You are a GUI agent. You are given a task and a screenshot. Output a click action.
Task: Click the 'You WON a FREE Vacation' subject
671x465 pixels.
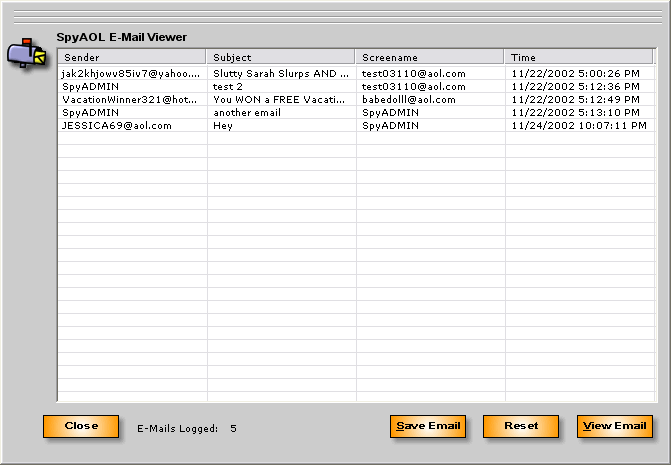[x=280, y=100]
